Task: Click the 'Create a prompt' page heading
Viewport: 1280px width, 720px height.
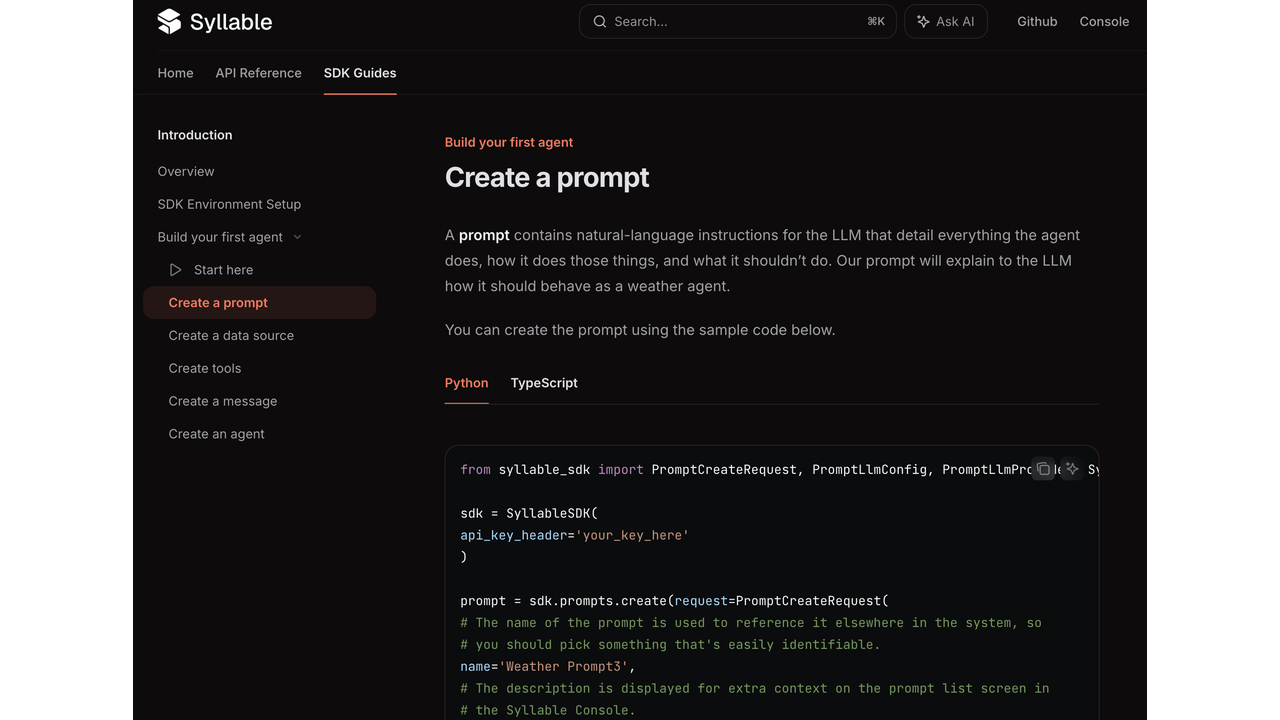Action: tap(547, 178)
